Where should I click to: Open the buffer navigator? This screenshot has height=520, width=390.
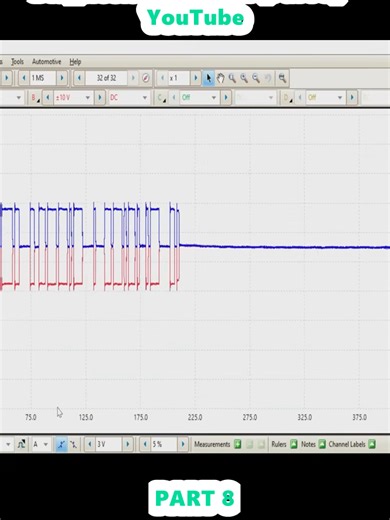146,78
